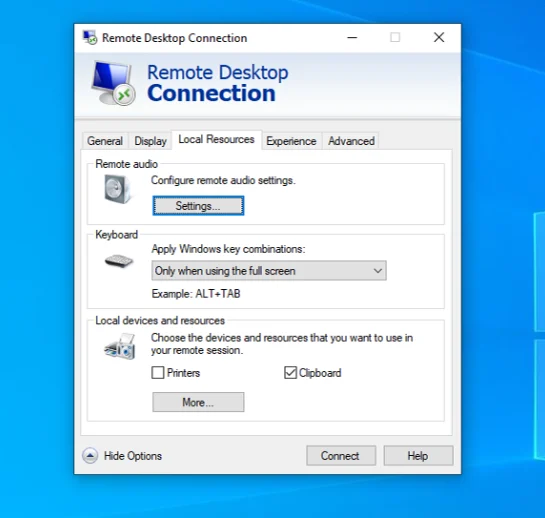545x518 pixels.
Task: Click the remote audio speaker icon
Action: coord(117,189)
